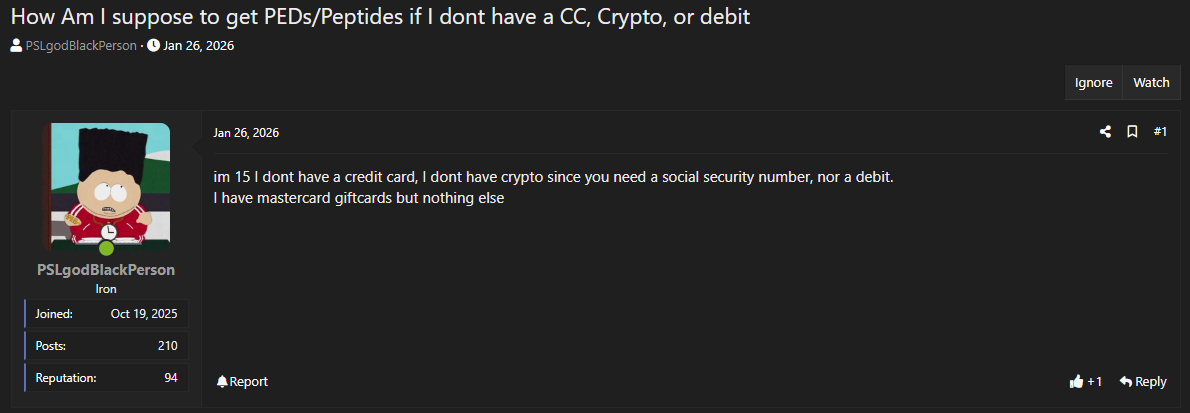Click the PSLgodBlackPerson username below the avatar
The image size is (1190, 413).
pyautogui.click(x=106, y=270)
